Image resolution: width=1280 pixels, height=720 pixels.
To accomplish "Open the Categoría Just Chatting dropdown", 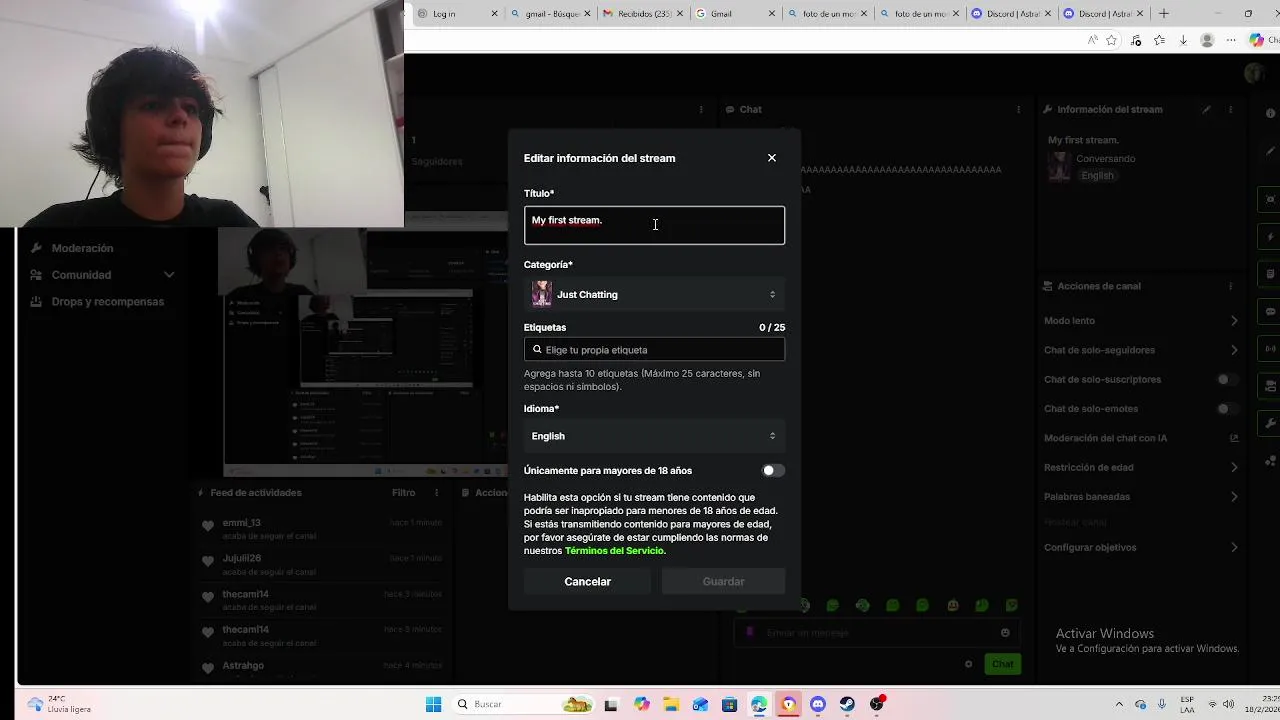I will click(x=654, y=294).
